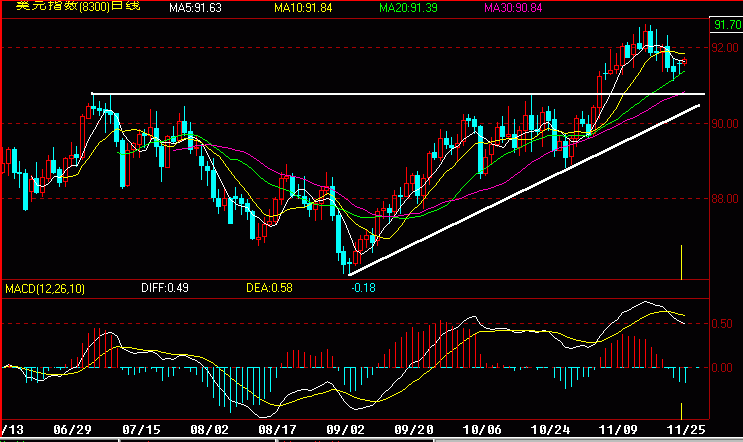Click the 88.00 price axis label

725,199
